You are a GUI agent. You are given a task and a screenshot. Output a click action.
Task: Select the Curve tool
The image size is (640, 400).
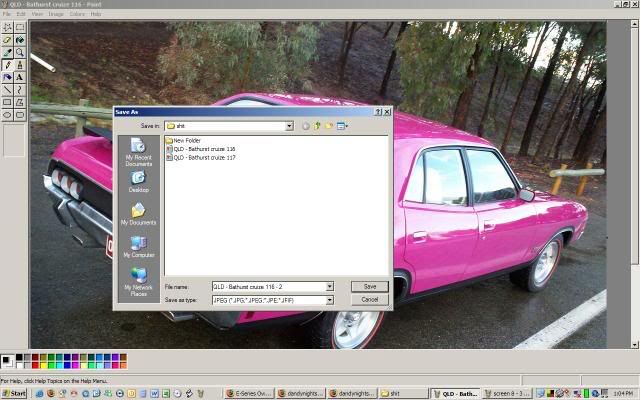click(20, 90)
